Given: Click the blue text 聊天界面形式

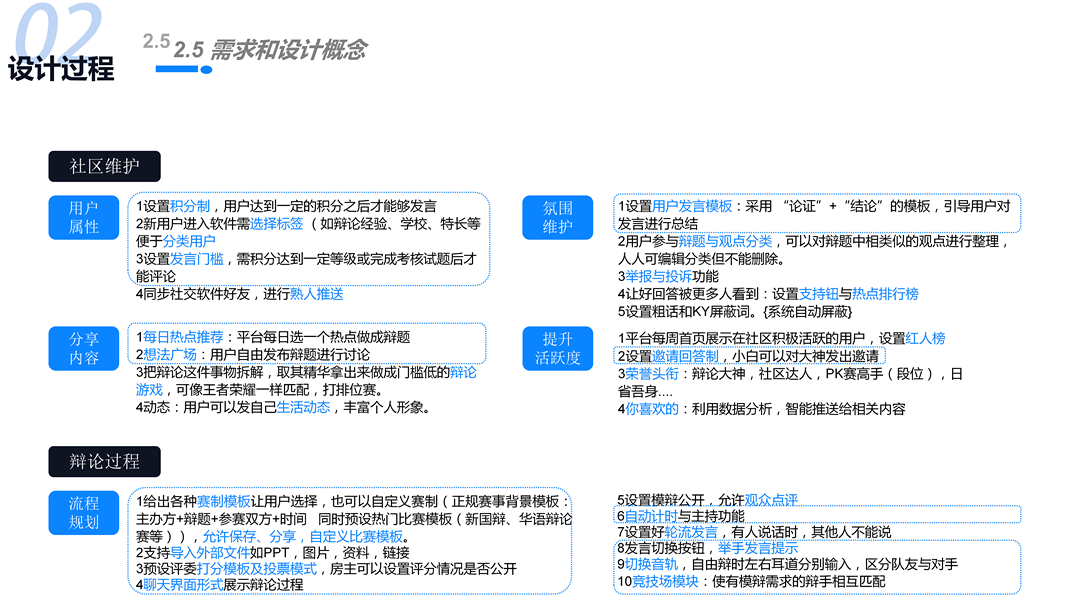Looking at the screenshot, I should coord(183,584).
